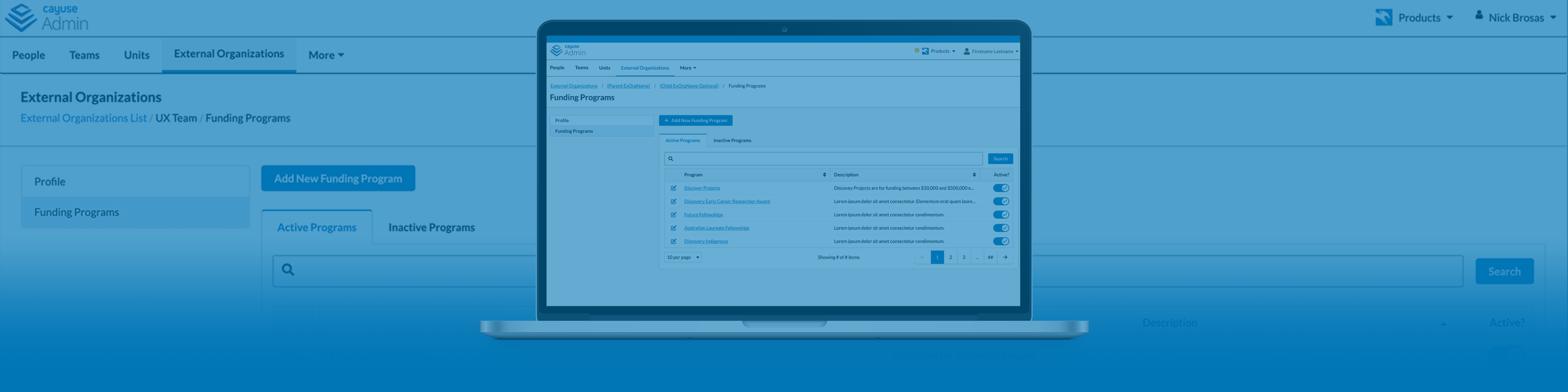The width and height of the screenshot is (1568, 392).
Task: Open edit icon for Discovery Indigenous row
Action: point(673,242)
